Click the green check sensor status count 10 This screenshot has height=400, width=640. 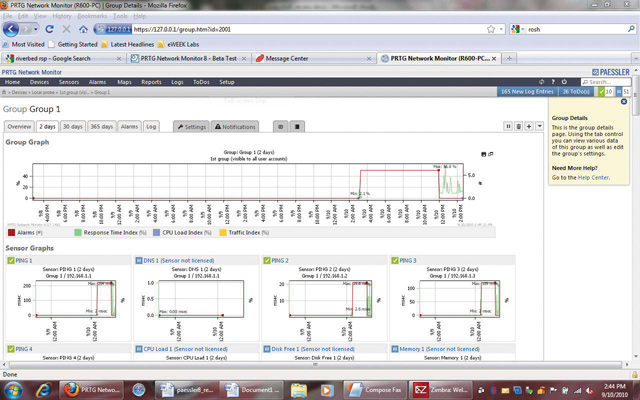606,91
